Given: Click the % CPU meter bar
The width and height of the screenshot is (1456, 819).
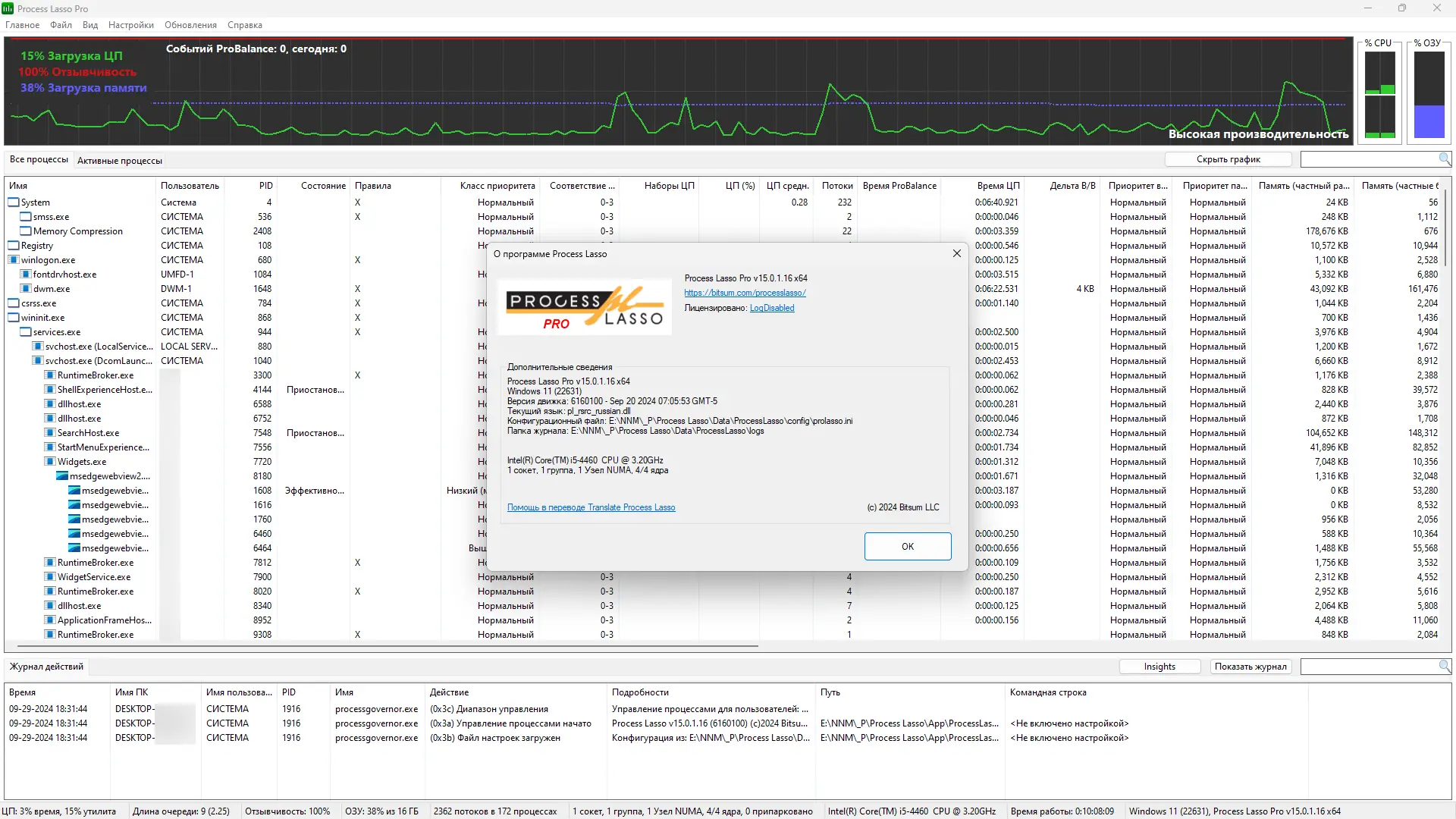Looking at the screenshot, I should coord(1379,95).
